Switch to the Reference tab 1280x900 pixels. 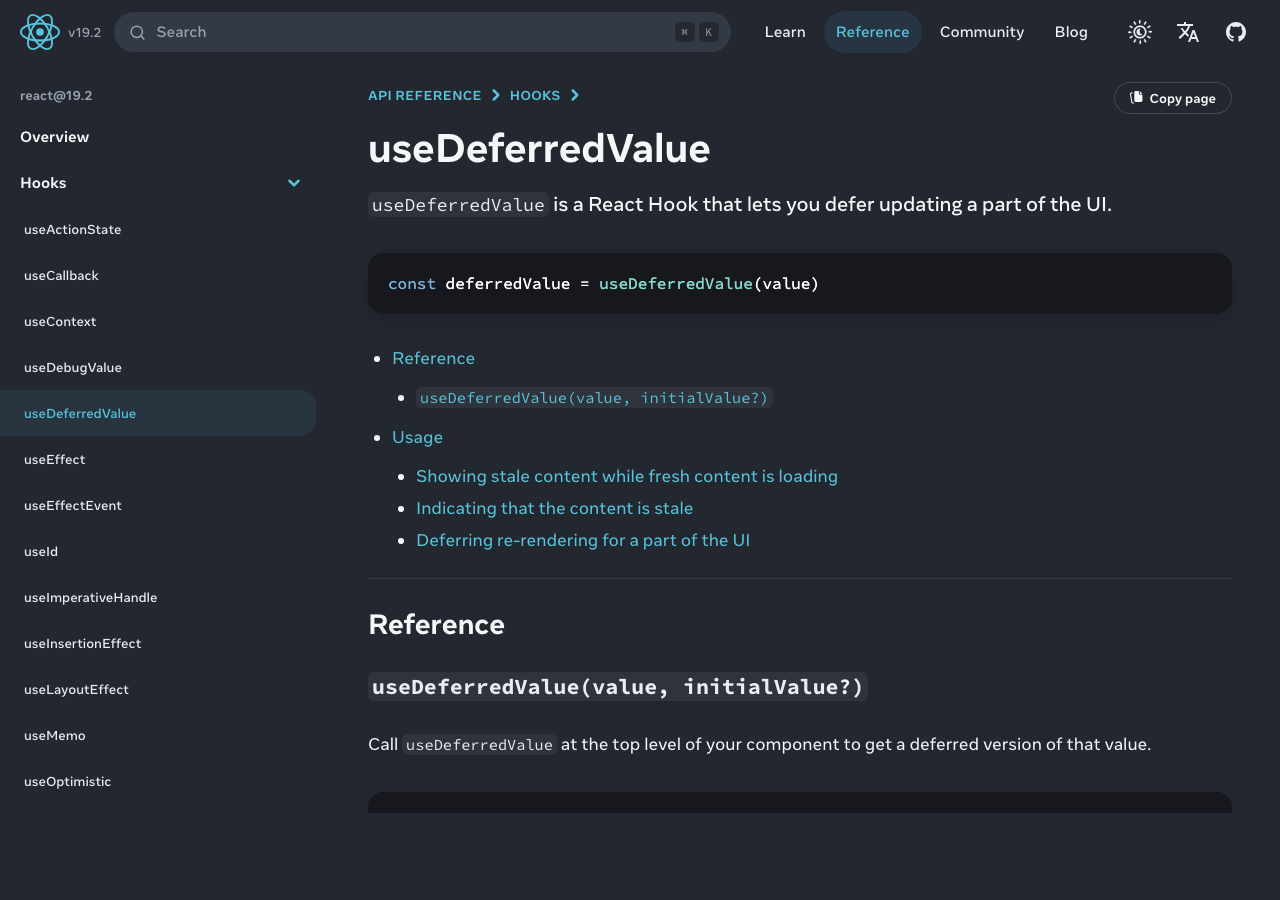pos(872,31)
